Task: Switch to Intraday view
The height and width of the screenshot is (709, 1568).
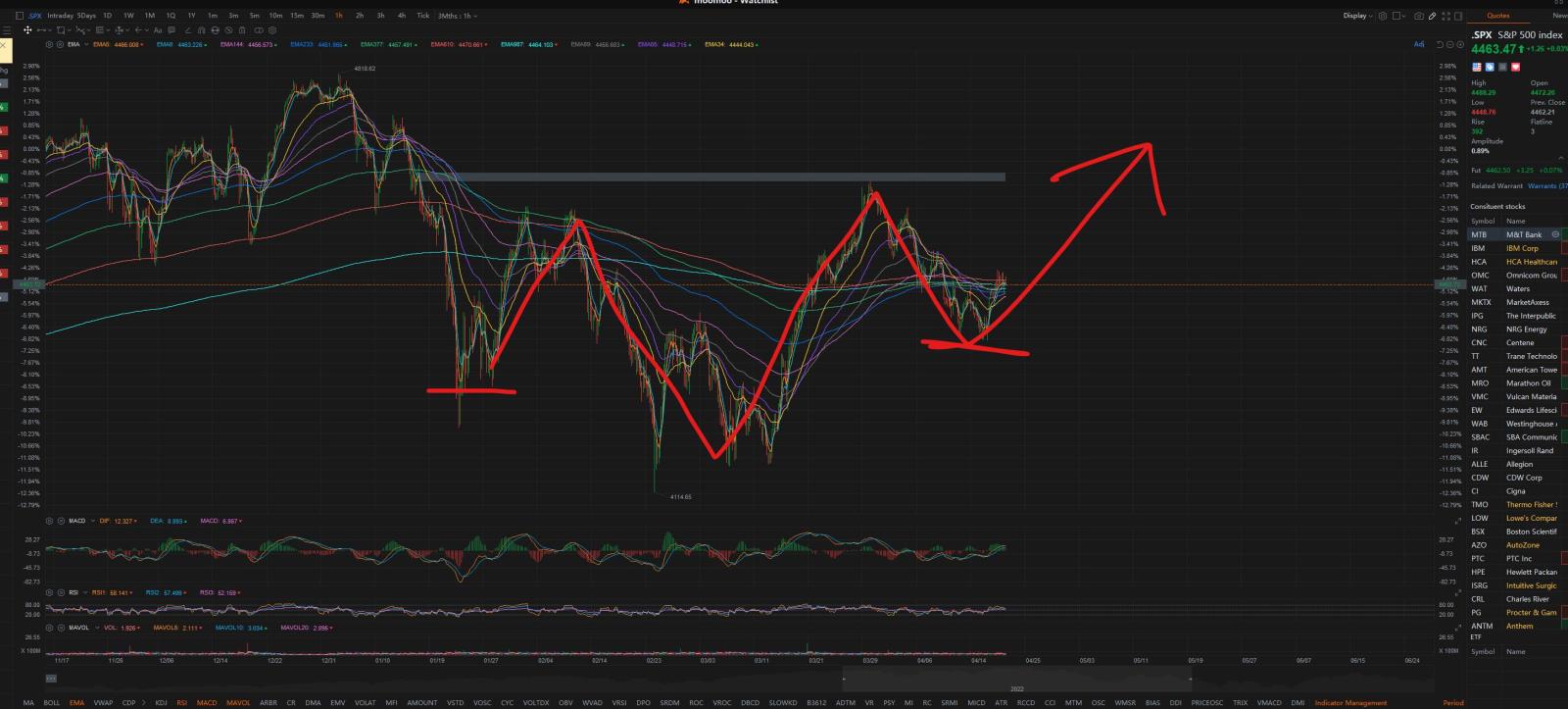Action: [60, 16]
